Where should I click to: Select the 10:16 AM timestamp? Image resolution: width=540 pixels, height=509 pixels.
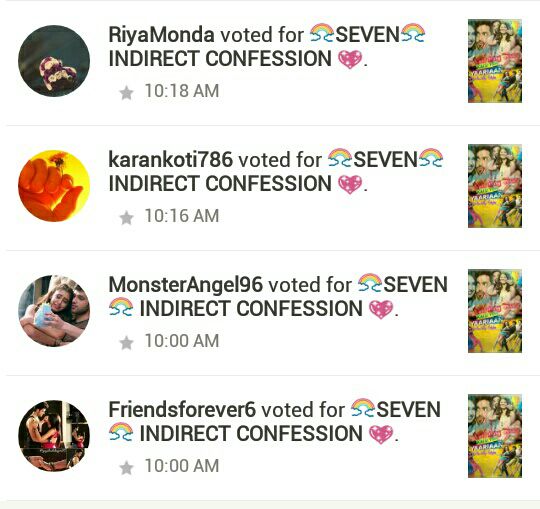coord(181,216)
